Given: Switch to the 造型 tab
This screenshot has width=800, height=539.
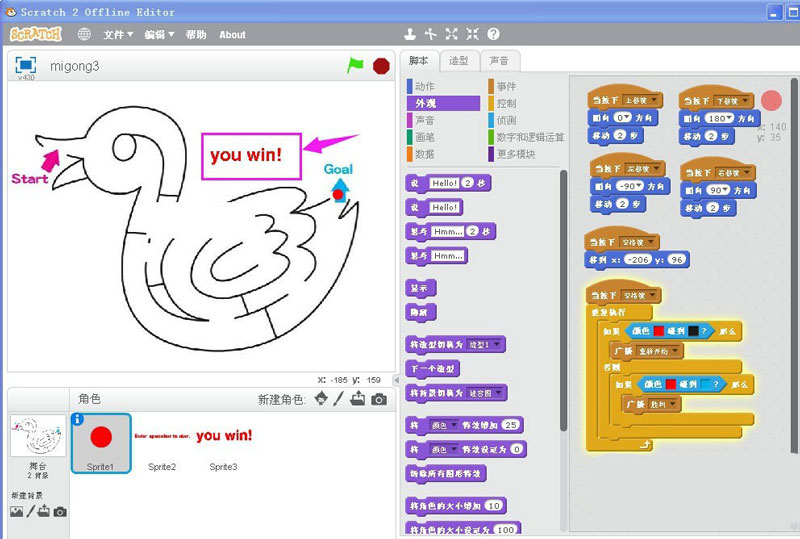Looking at the screenshot, I should (459, 61).
